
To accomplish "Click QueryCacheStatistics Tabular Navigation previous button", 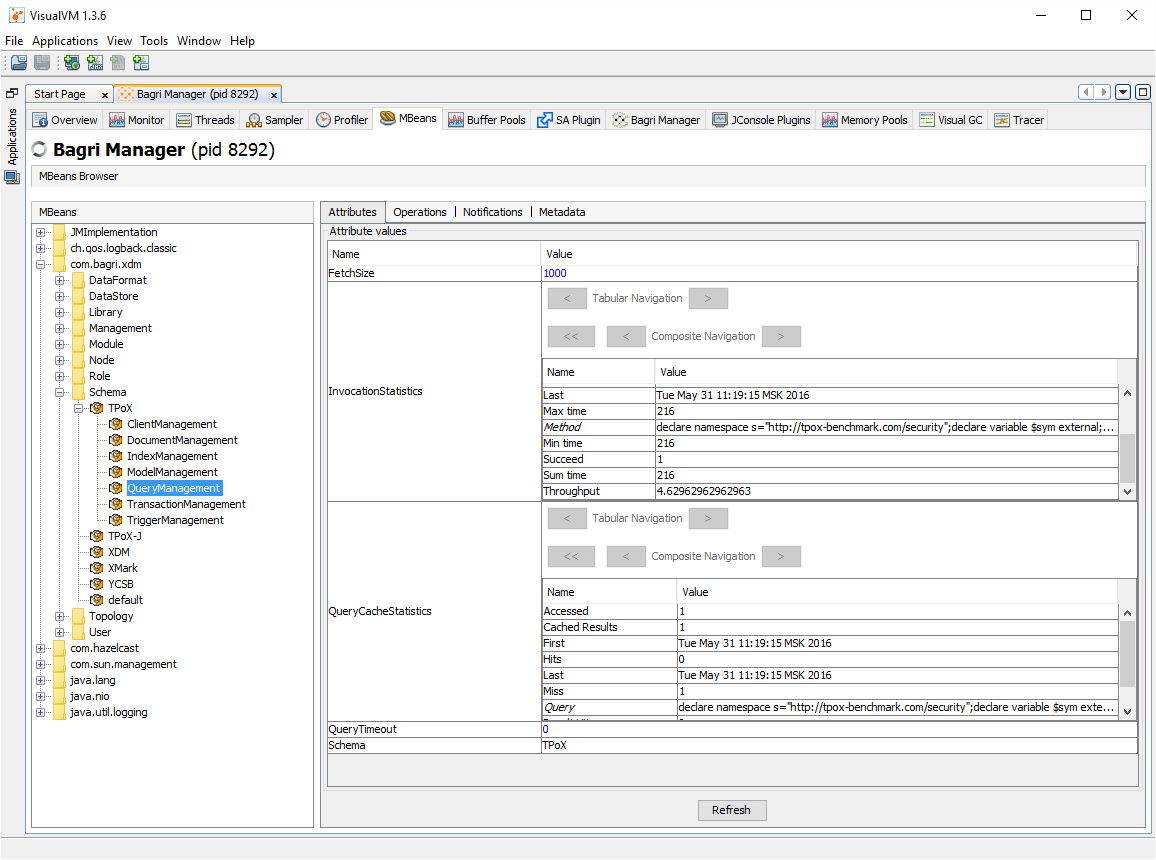I will click(567, 519).
